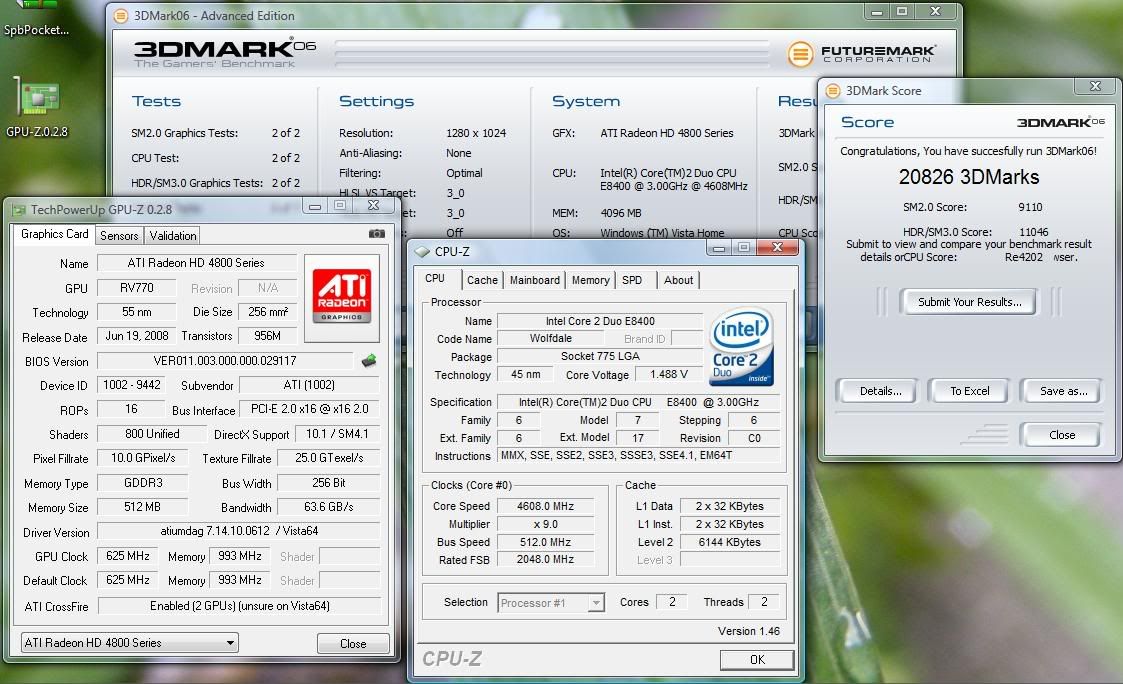Close the CPU-Z window with the red X
1123x684 pixels.
(x=777, y=248)
